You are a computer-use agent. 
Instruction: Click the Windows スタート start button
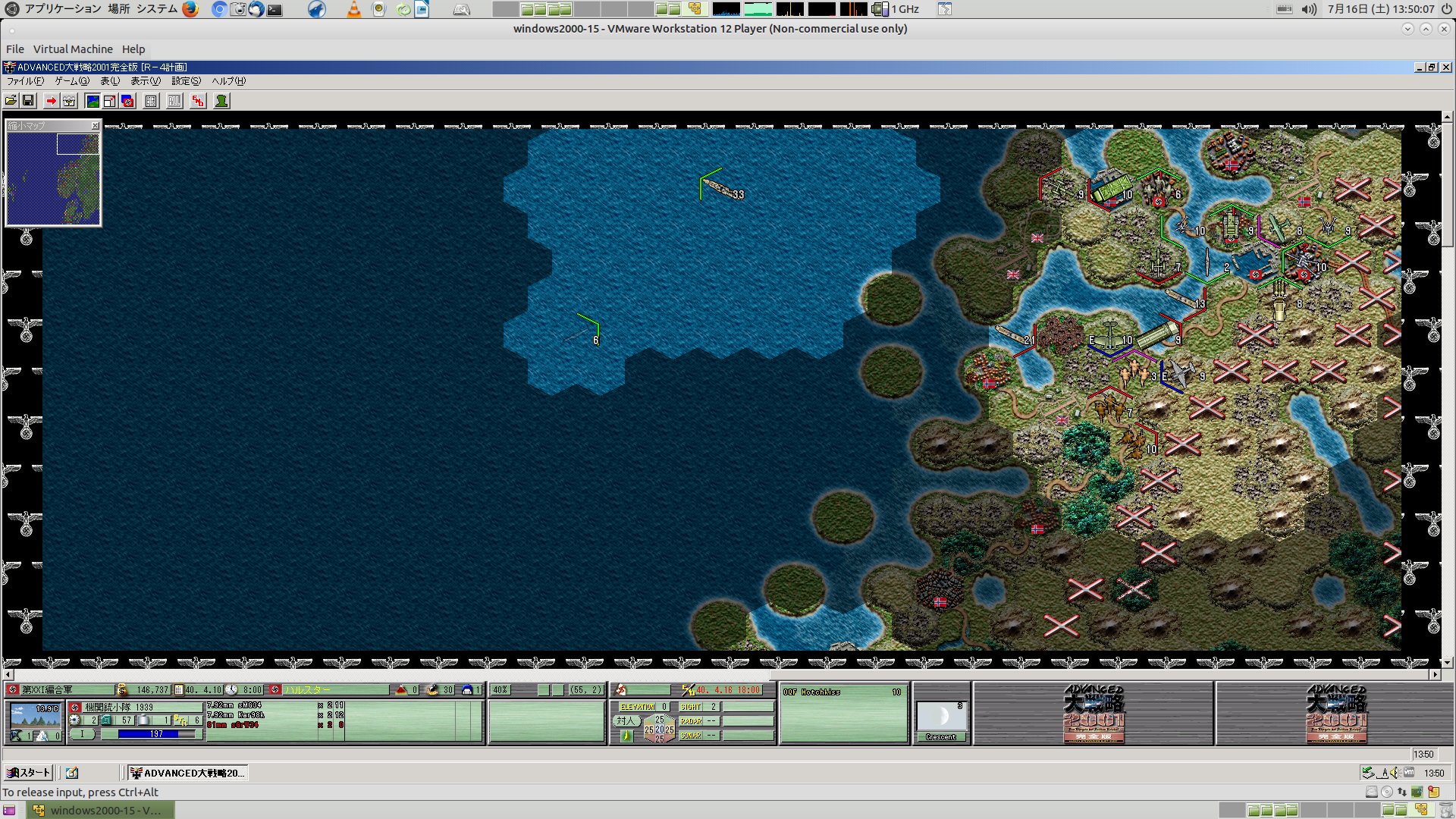(28, 773)
